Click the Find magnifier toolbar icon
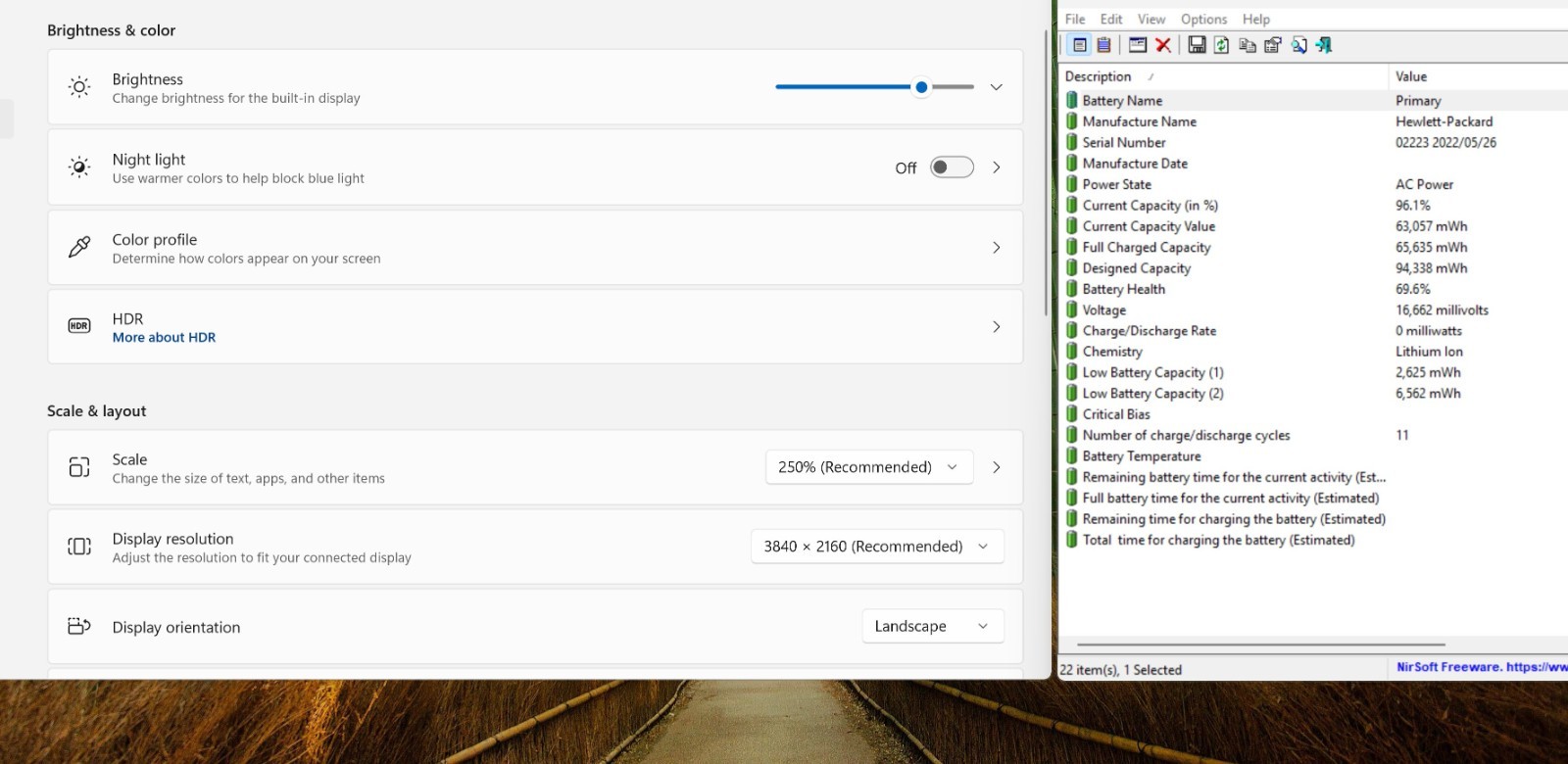Image resolution: width=1568 pixels, height=764 pixels. coord(1298,45)
